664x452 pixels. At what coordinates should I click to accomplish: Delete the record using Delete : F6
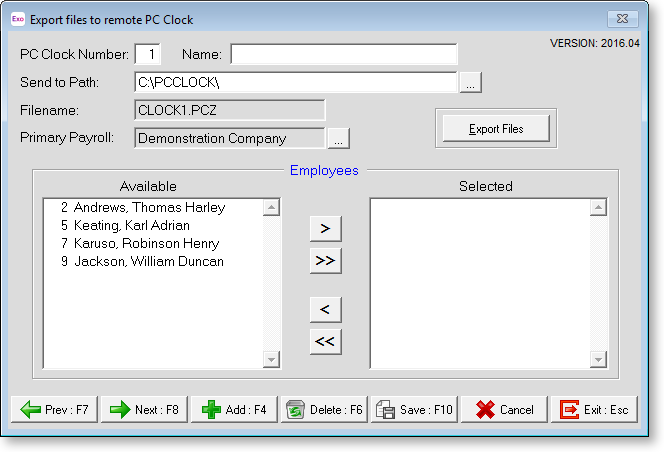tap(324, 410)
